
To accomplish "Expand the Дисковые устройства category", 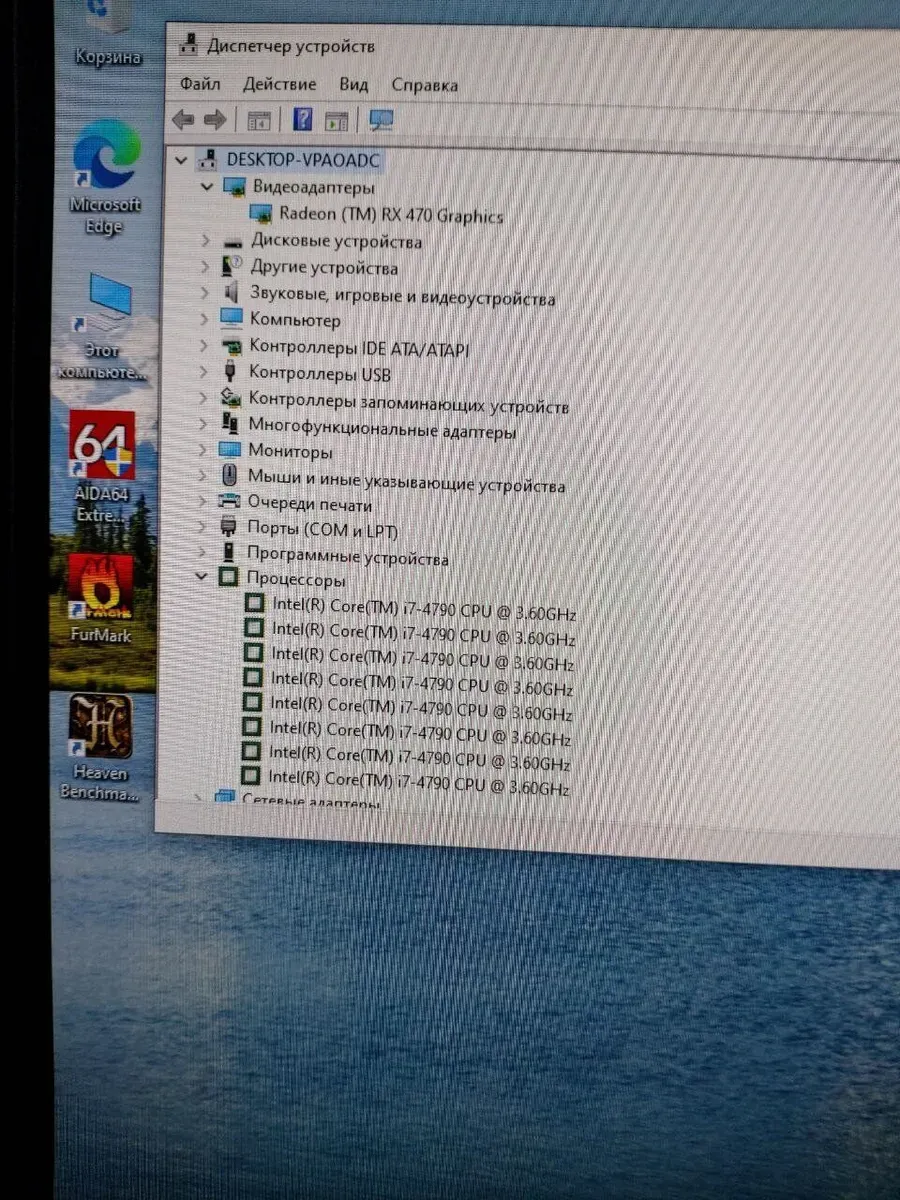I will 205,241.
